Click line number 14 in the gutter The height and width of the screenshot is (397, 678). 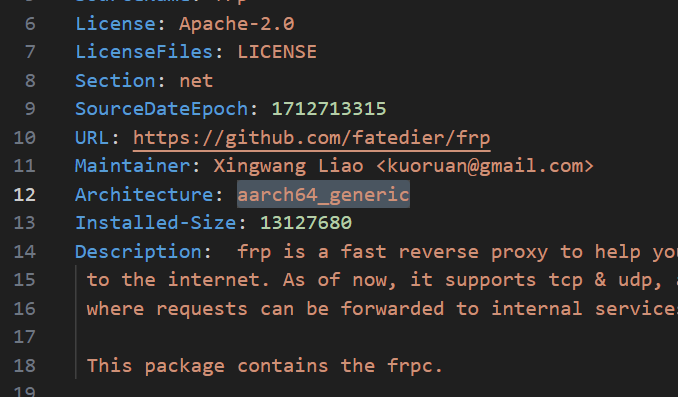(x=25, y=252)
